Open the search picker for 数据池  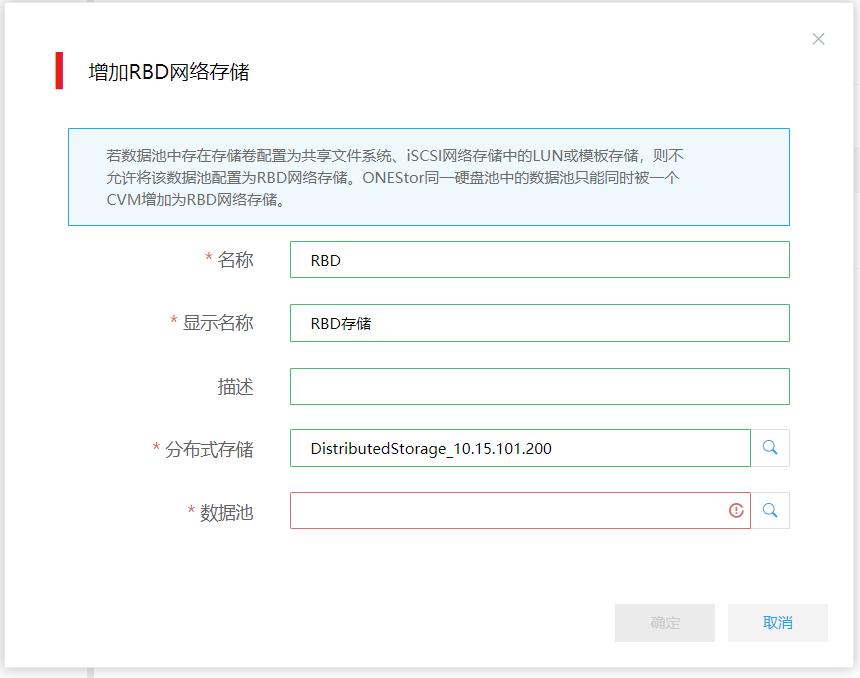tap(770, 510)
